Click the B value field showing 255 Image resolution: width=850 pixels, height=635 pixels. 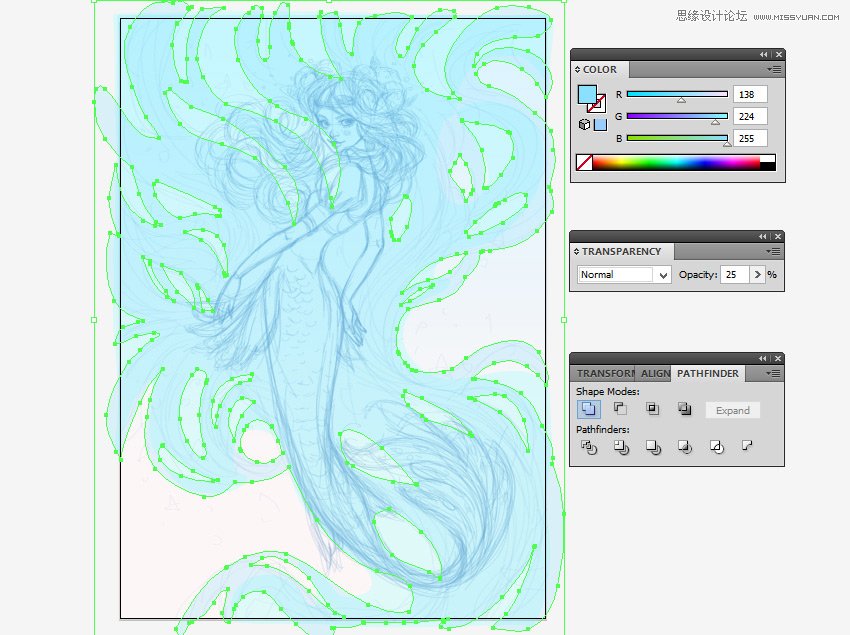750,138
